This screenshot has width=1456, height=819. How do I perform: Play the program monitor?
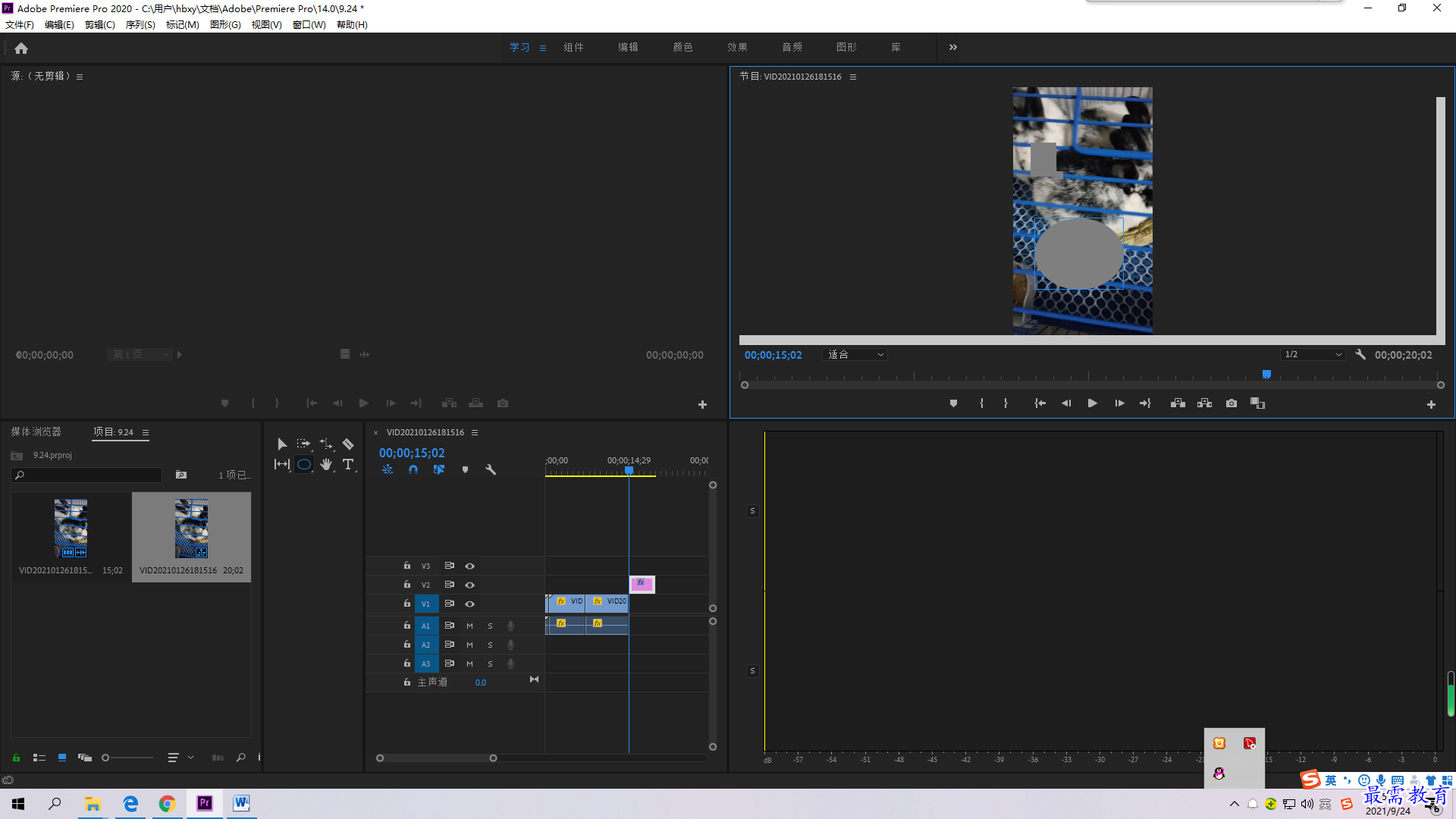[1092, 403]
